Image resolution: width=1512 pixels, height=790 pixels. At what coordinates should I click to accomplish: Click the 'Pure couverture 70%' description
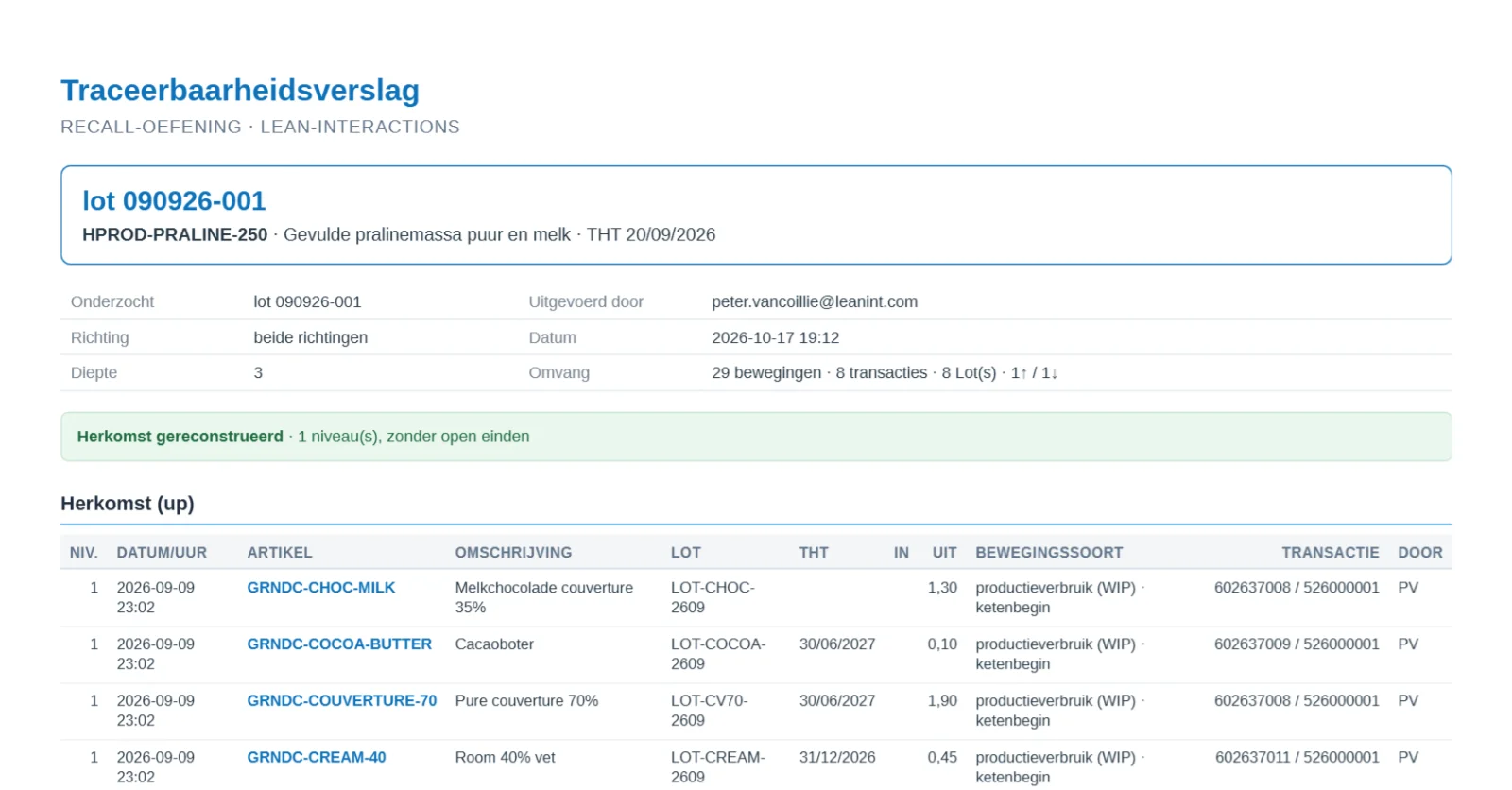click(526, 701)
